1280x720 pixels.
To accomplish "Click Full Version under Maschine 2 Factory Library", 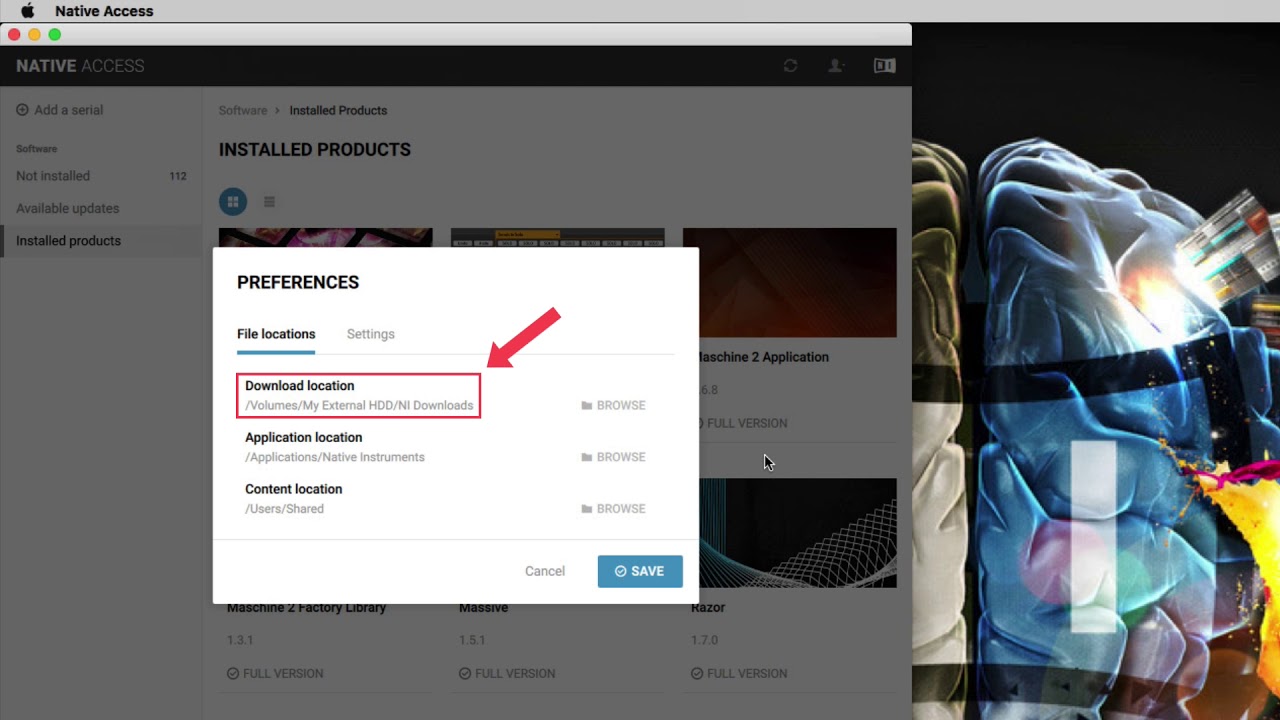I will pyautogui.click(x=275, y=673).
